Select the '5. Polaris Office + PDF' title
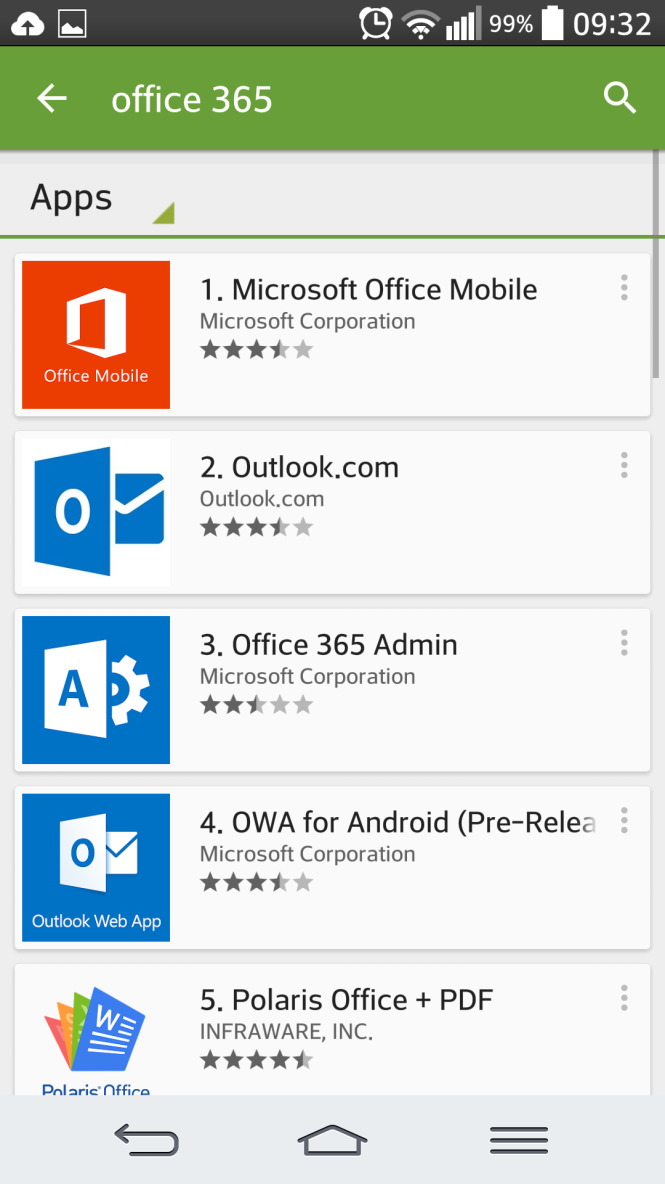The width and height of the screenshot is (665, 1184). pyautogui.click(x=346, y=1000)
